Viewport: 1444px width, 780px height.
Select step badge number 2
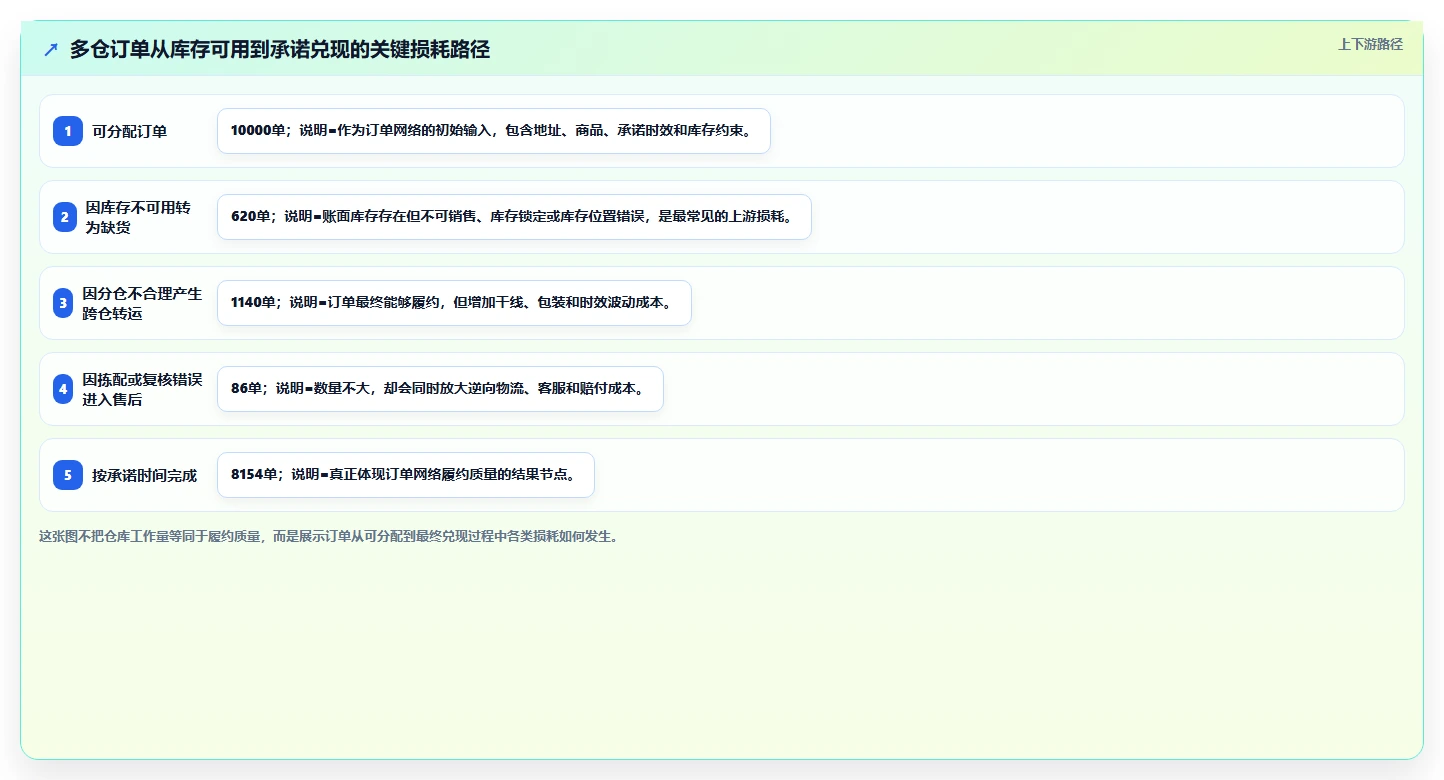[x=63, y=217]
